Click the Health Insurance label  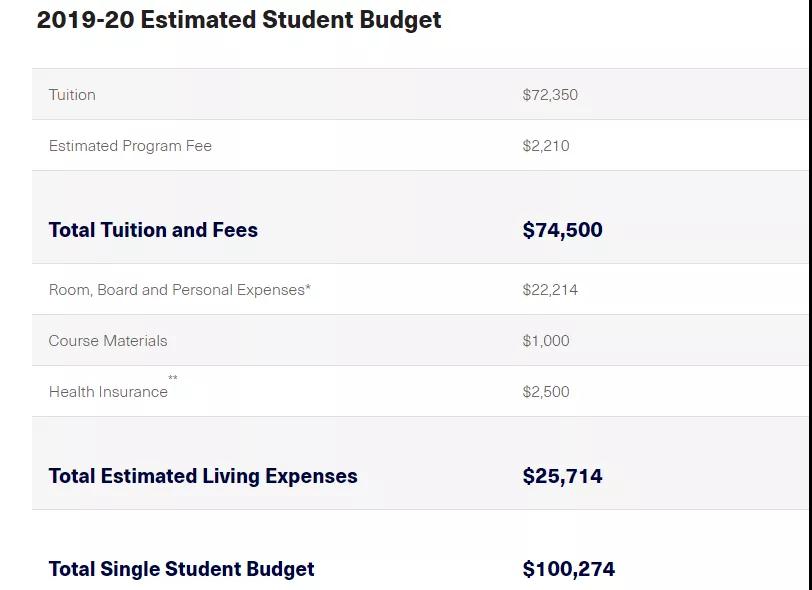[x=108, y=392]
